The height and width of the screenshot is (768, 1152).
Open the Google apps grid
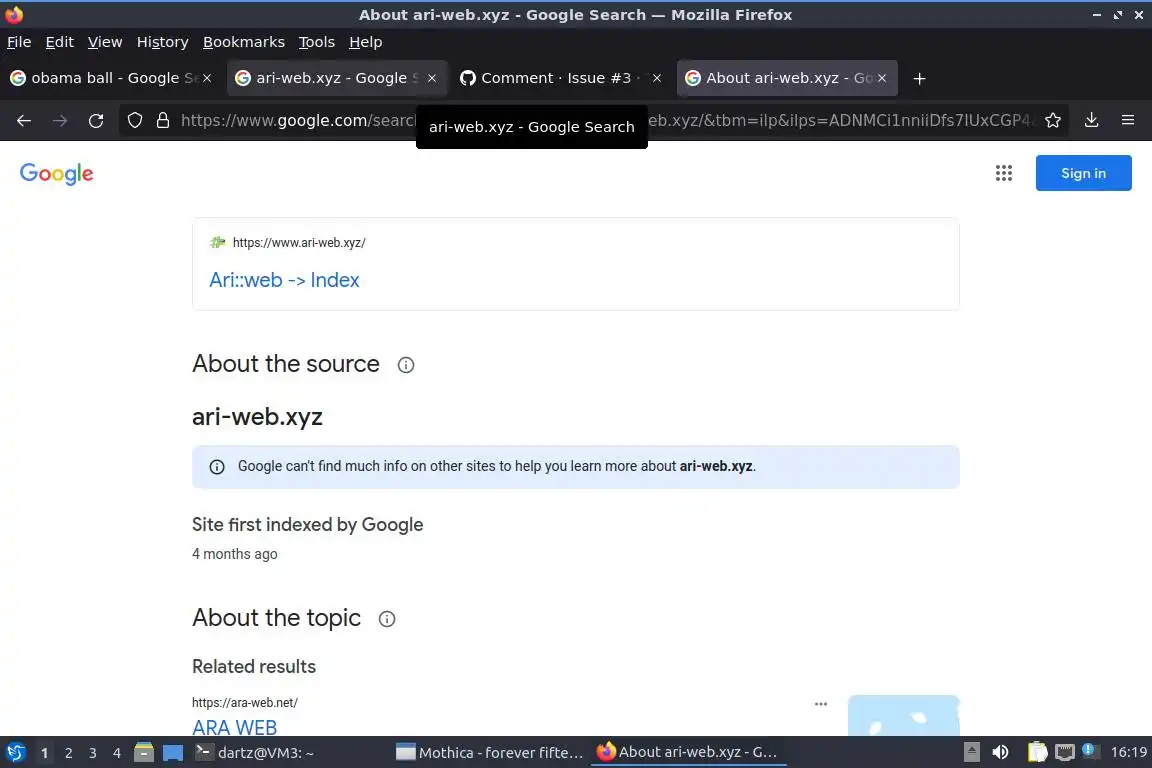tap(1004, 173)
